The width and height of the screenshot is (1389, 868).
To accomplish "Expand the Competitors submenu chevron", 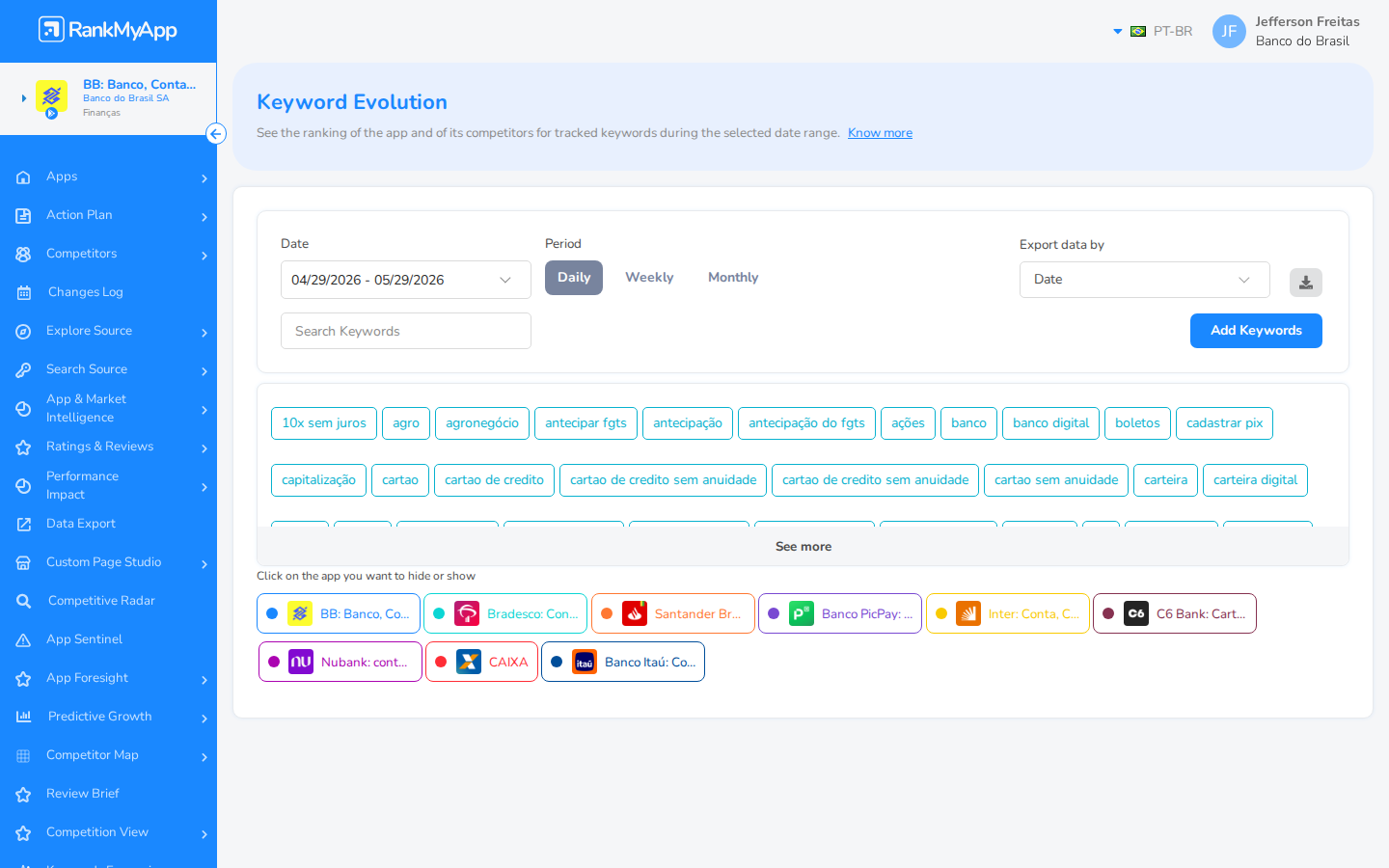I will [204, 256].
